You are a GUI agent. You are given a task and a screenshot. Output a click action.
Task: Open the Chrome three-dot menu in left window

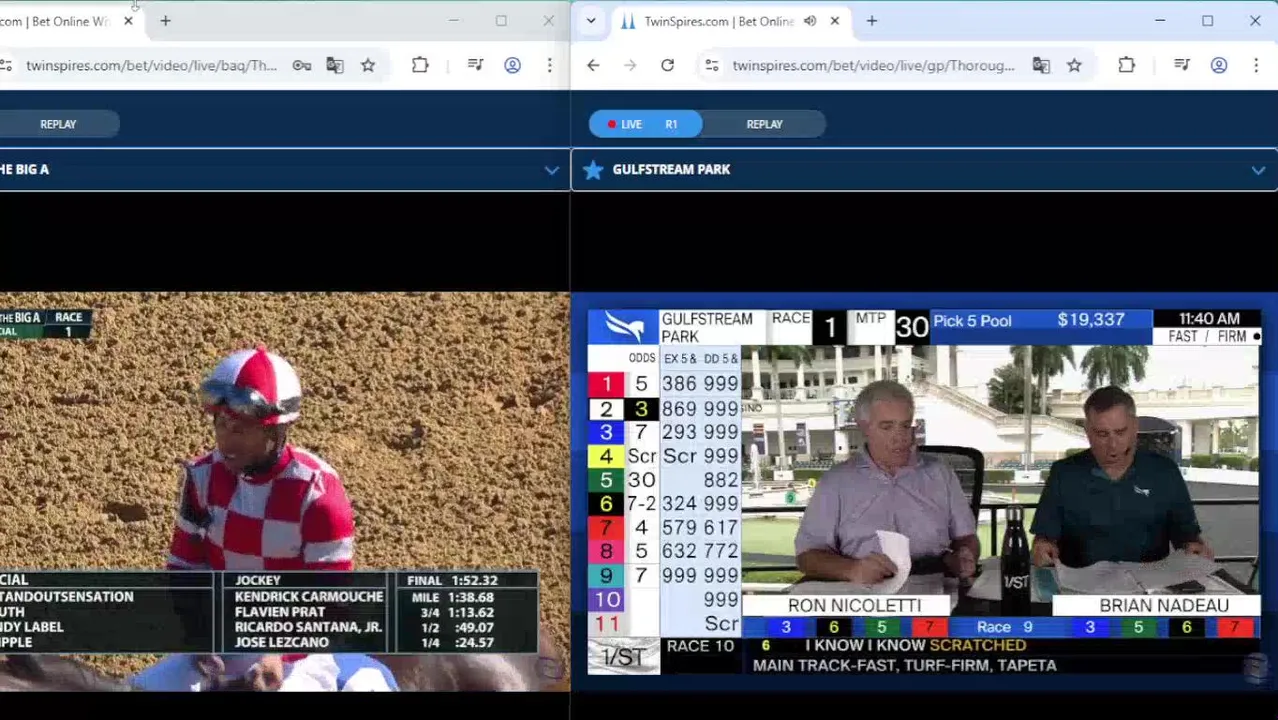coord(549,65)
